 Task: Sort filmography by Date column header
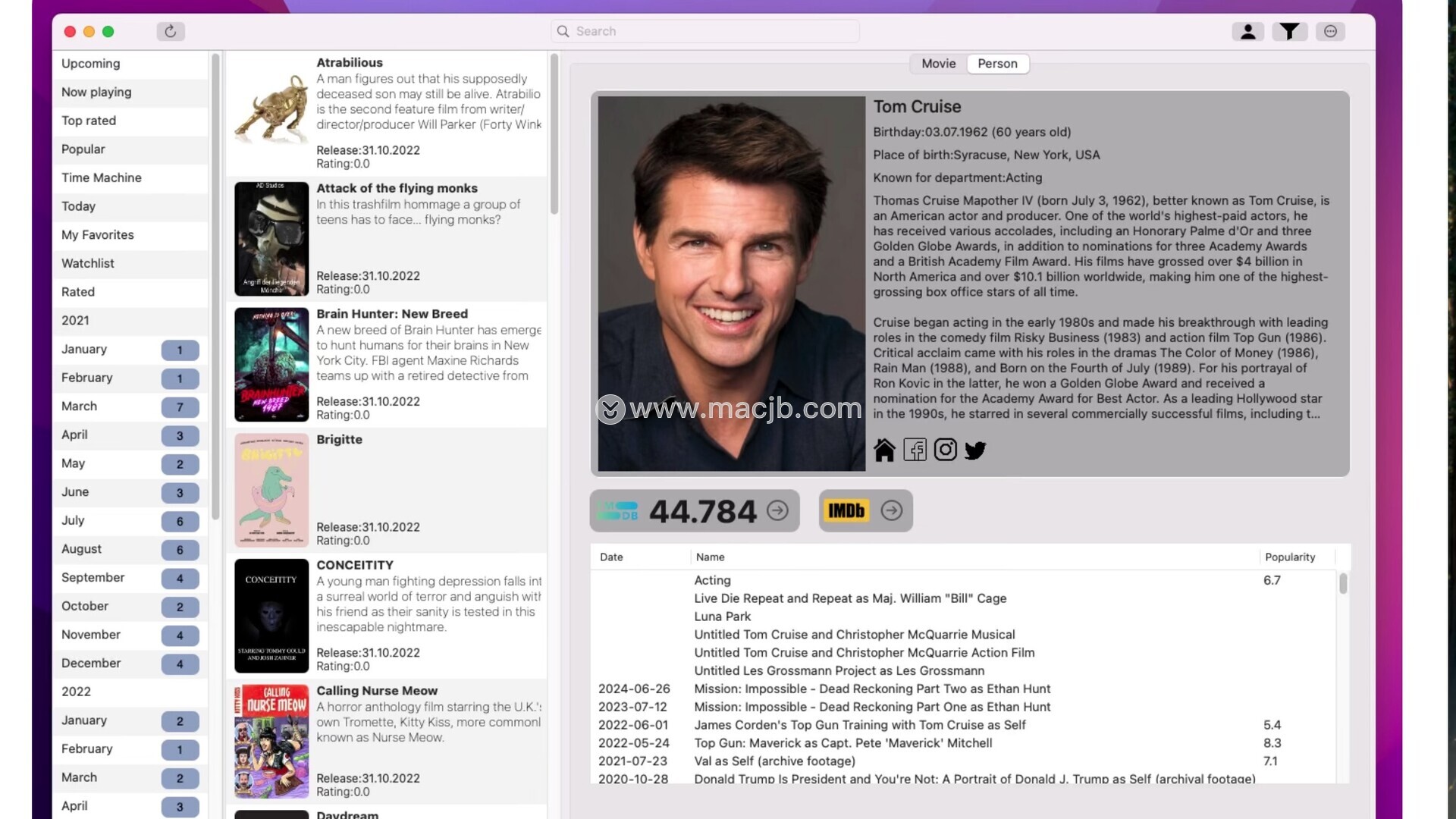[x=642, y=557]
